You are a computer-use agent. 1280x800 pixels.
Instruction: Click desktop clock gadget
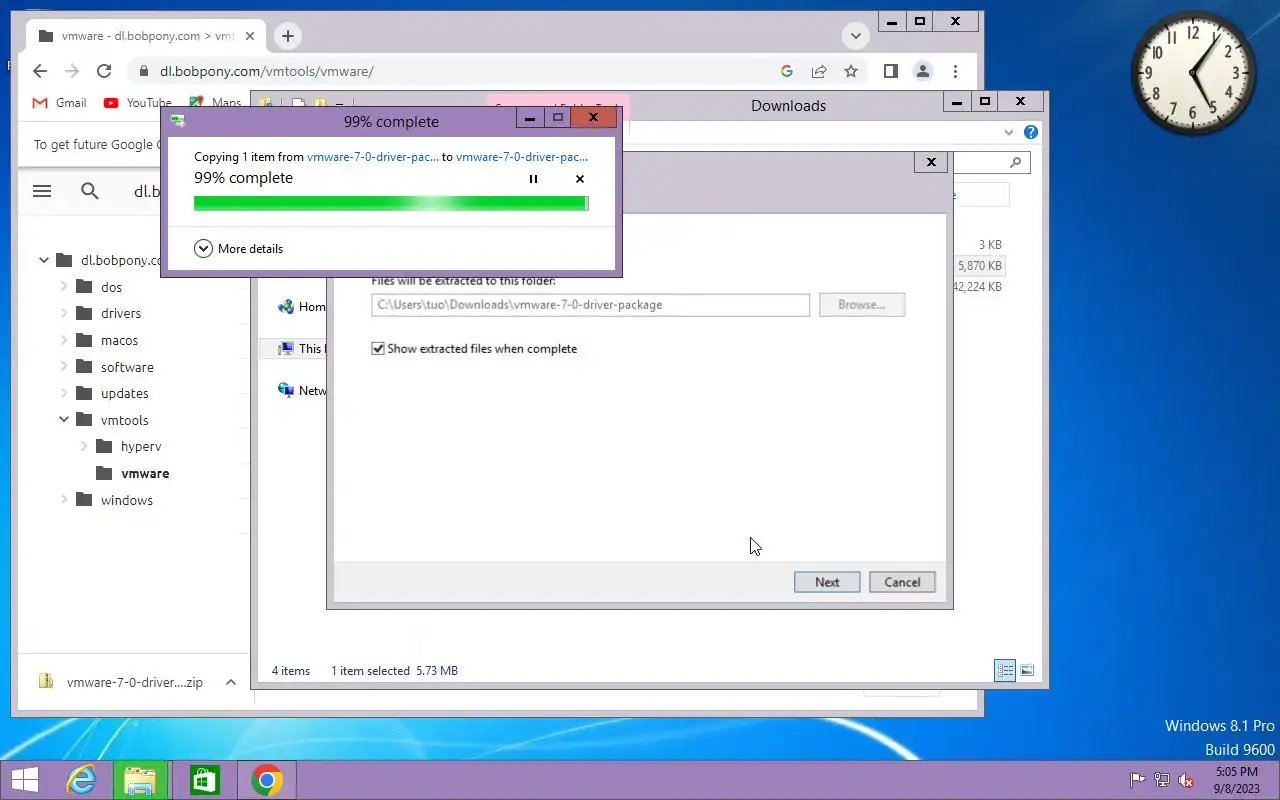[x=1193, y=73]
